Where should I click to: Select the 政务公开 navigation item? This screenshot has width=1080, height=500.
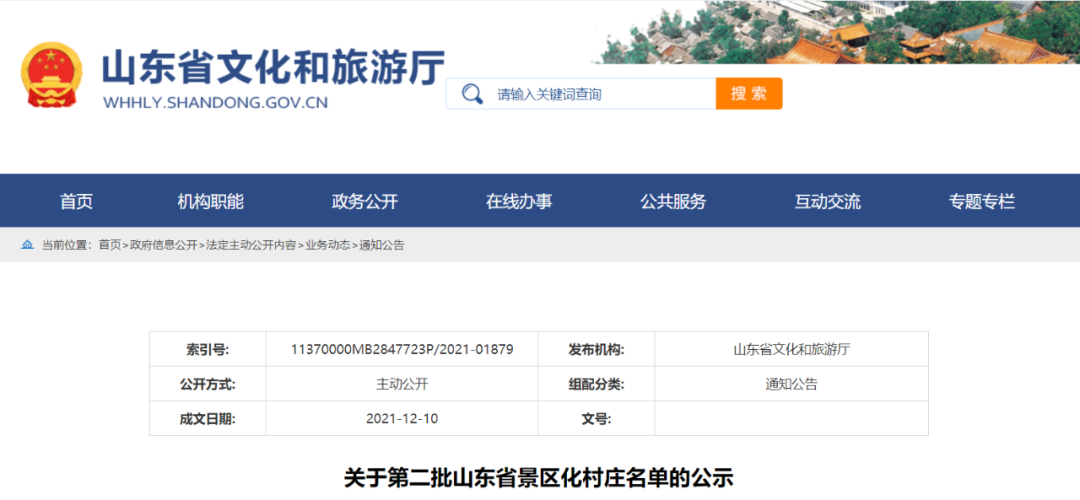[364, 201]
